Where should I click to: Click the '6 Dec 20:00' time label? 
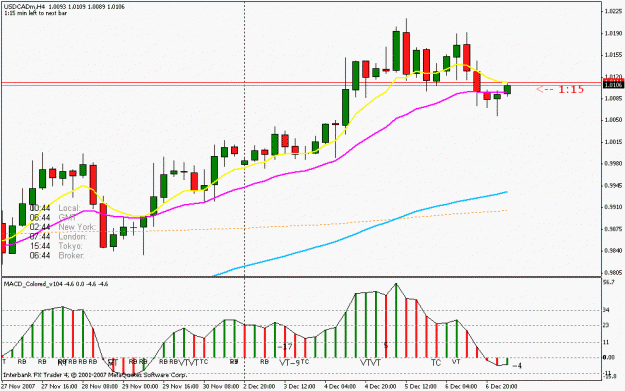point(502,387)
